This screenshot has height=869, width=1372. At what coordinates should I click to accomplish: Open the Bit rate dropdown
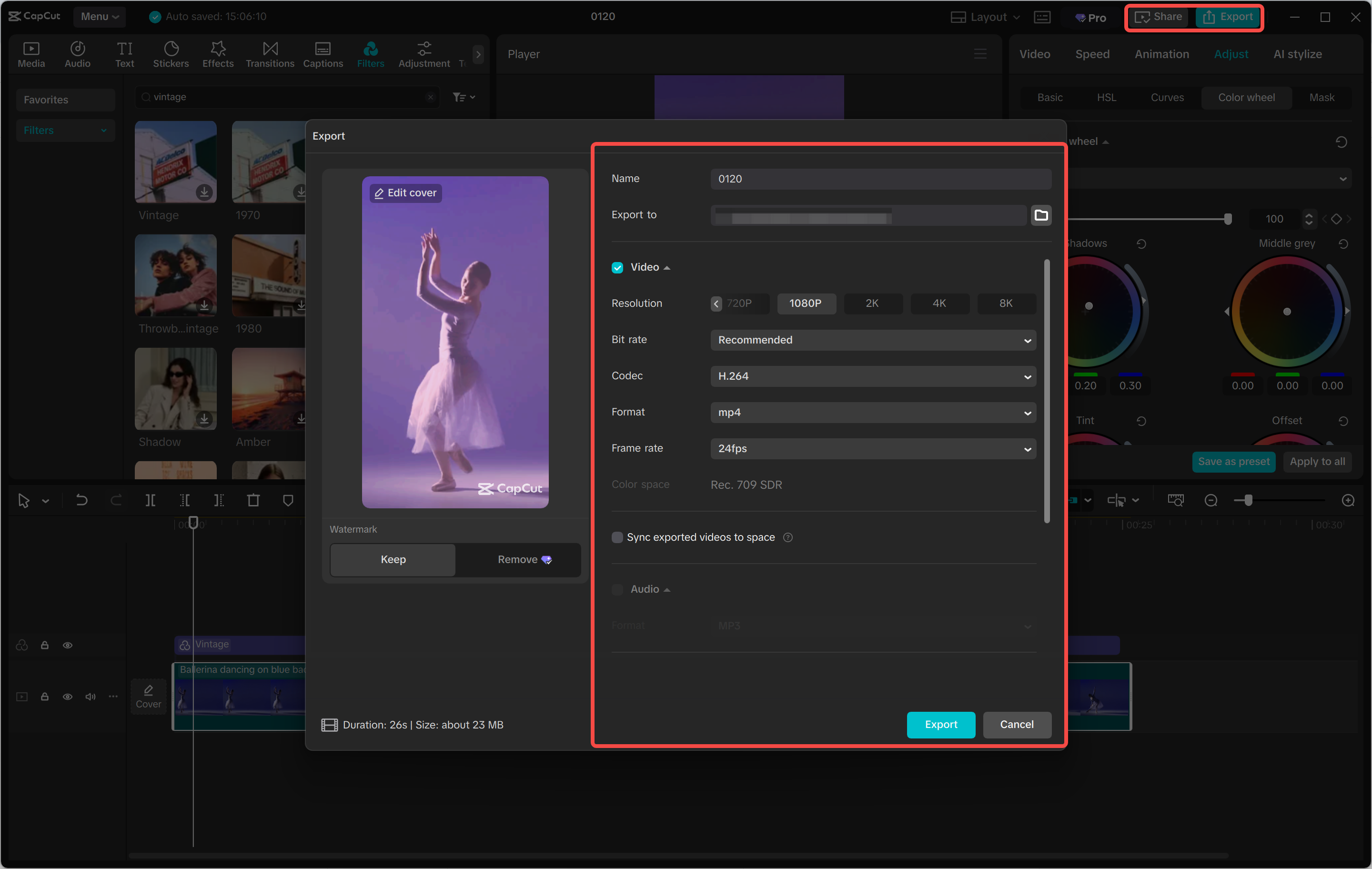(x=873, y=340)
